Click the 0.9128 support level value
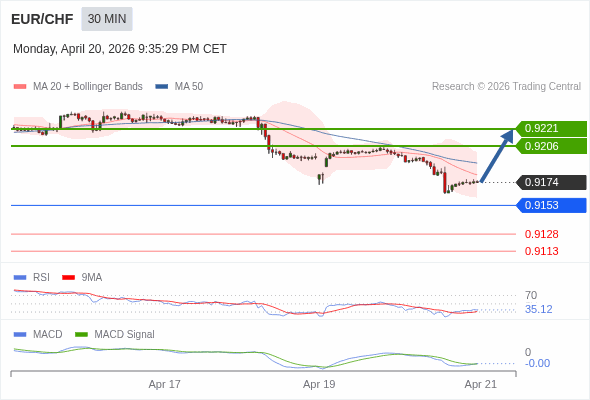Viewport: 590px width, 400px height. click(x=541, y=234)
